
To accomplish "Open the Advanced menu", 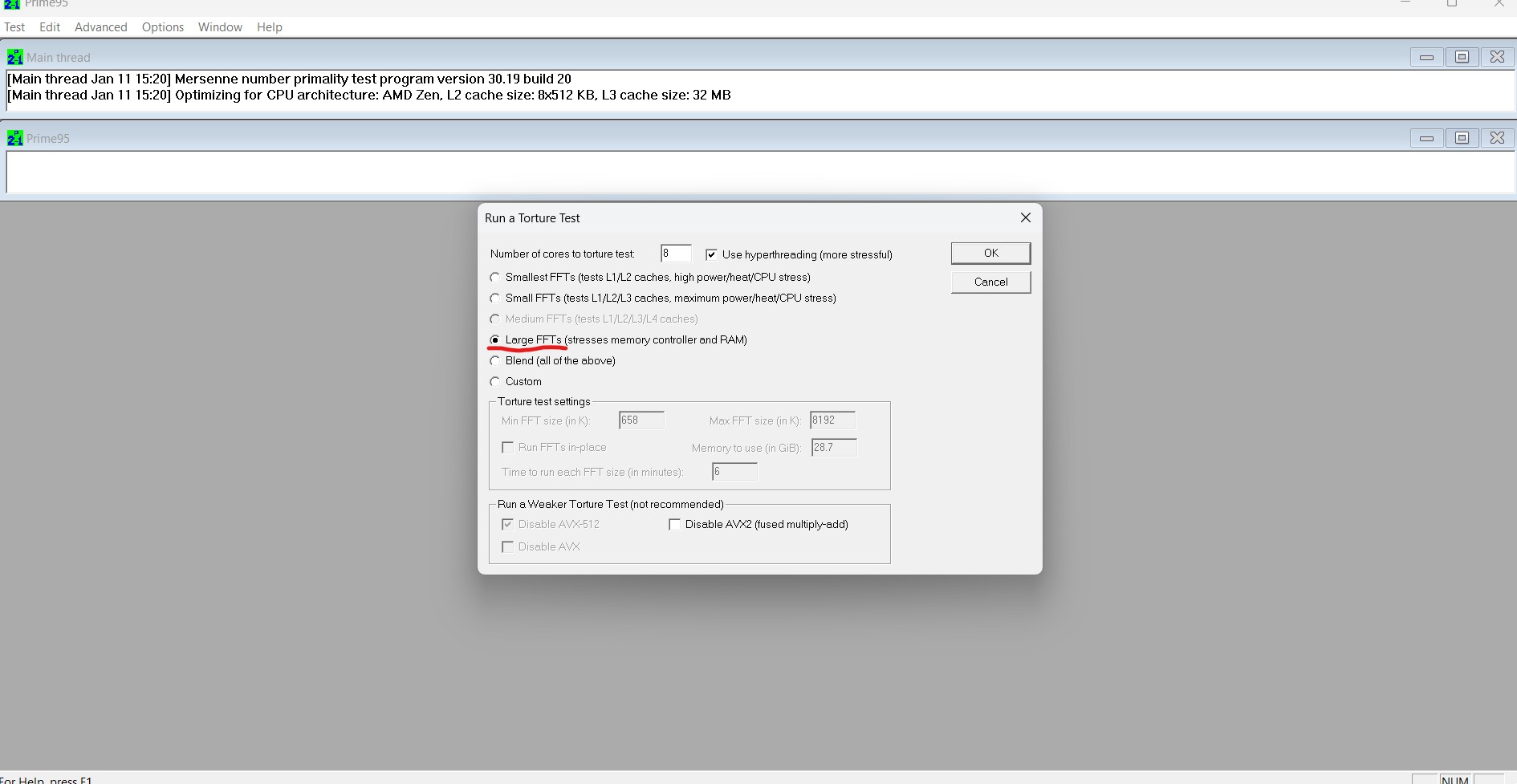I will 101,27.
